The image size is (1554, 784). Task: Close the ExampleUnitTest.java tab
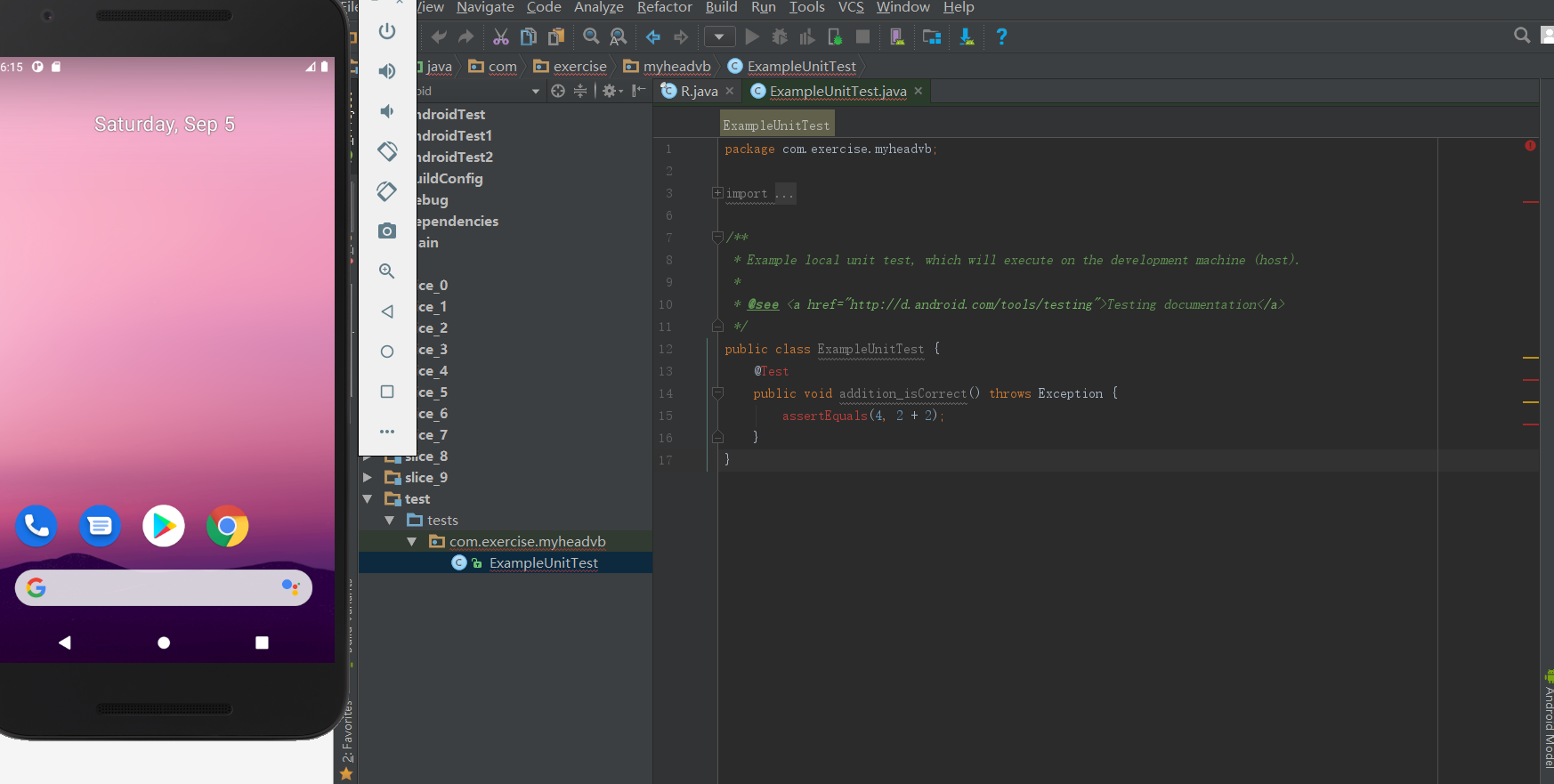(x=919, y=91)
